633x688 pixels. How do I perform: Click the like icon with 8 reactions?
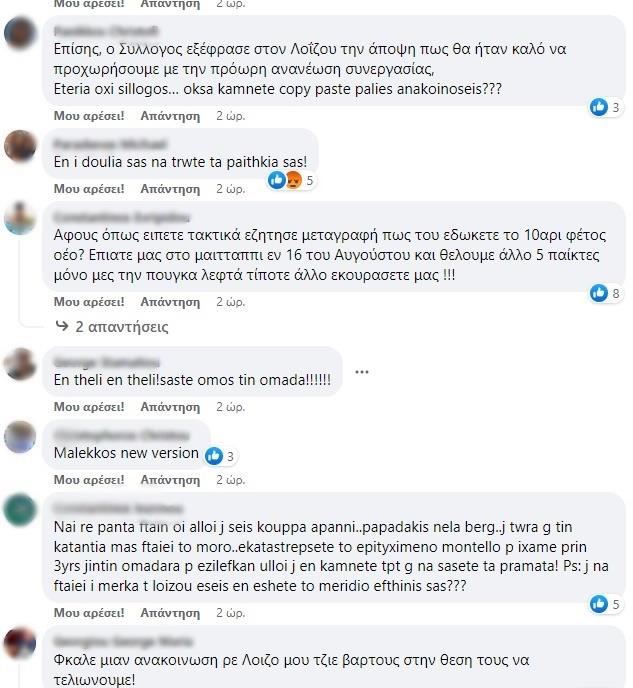tap(599, 293)
